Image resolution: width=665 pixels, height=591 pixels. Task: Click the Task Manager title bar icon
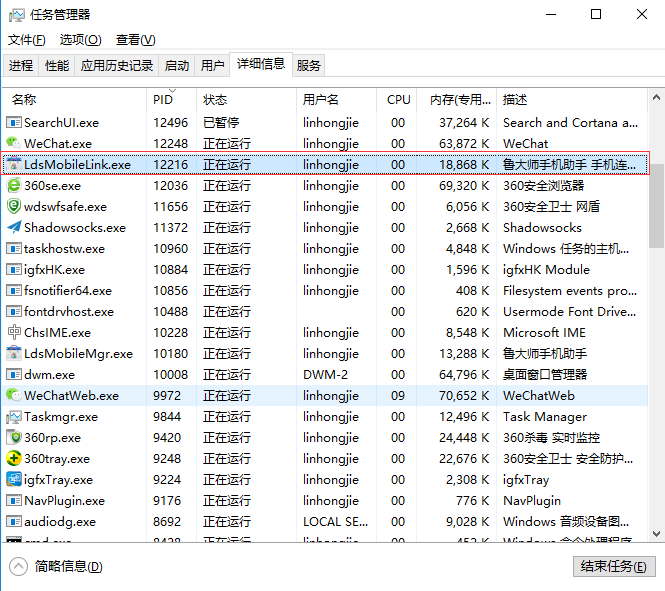[x=17, y=15]
